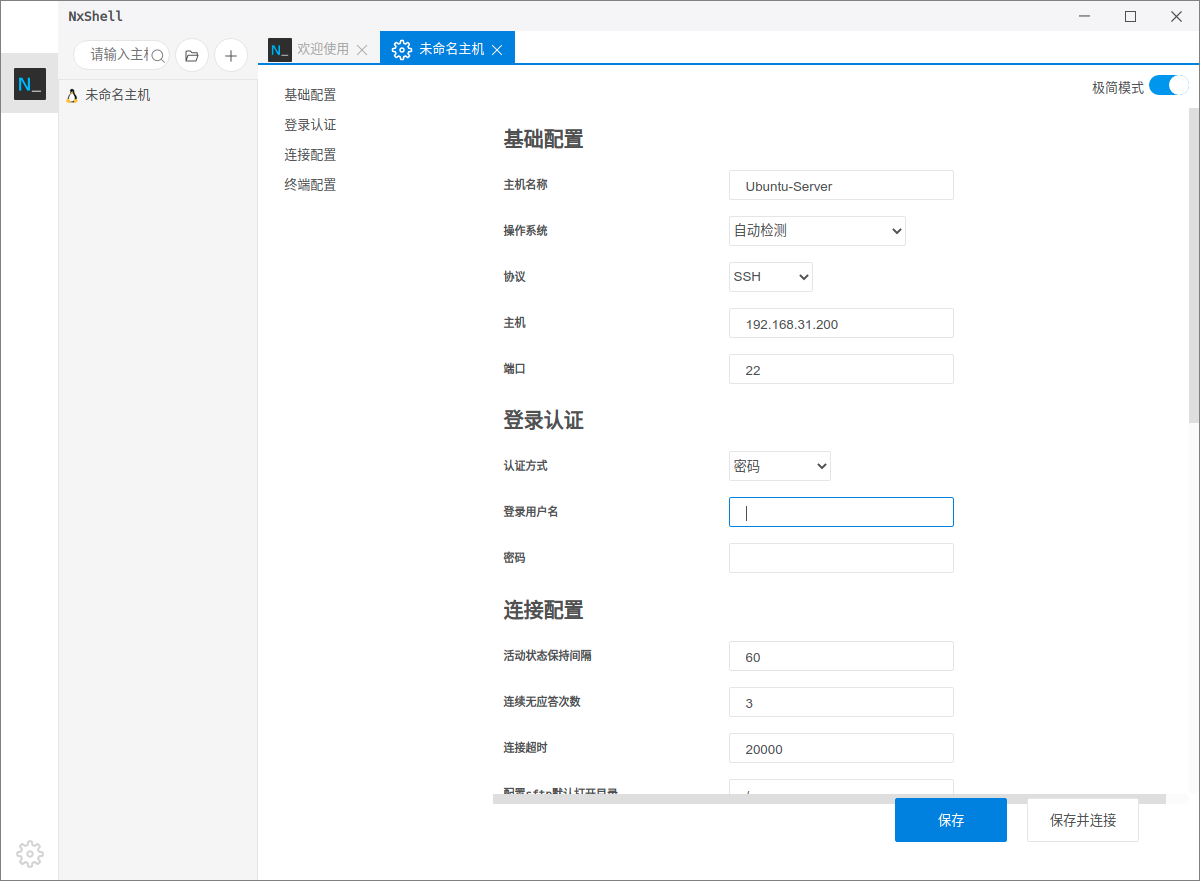
Task: Close the 欢迎使用 tab
Action: (x=362, y=49)
